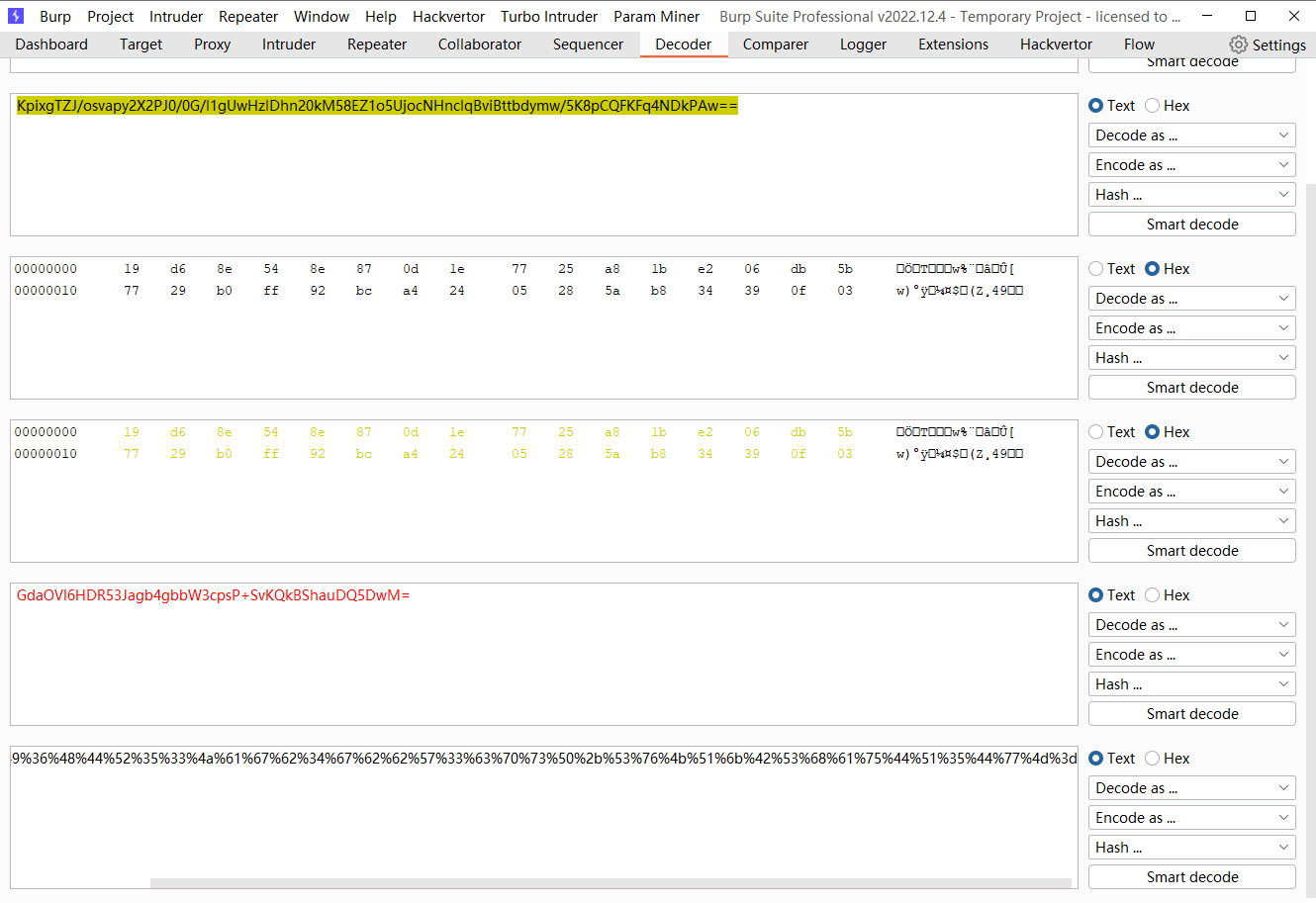Switch to the Target tab

141,45
